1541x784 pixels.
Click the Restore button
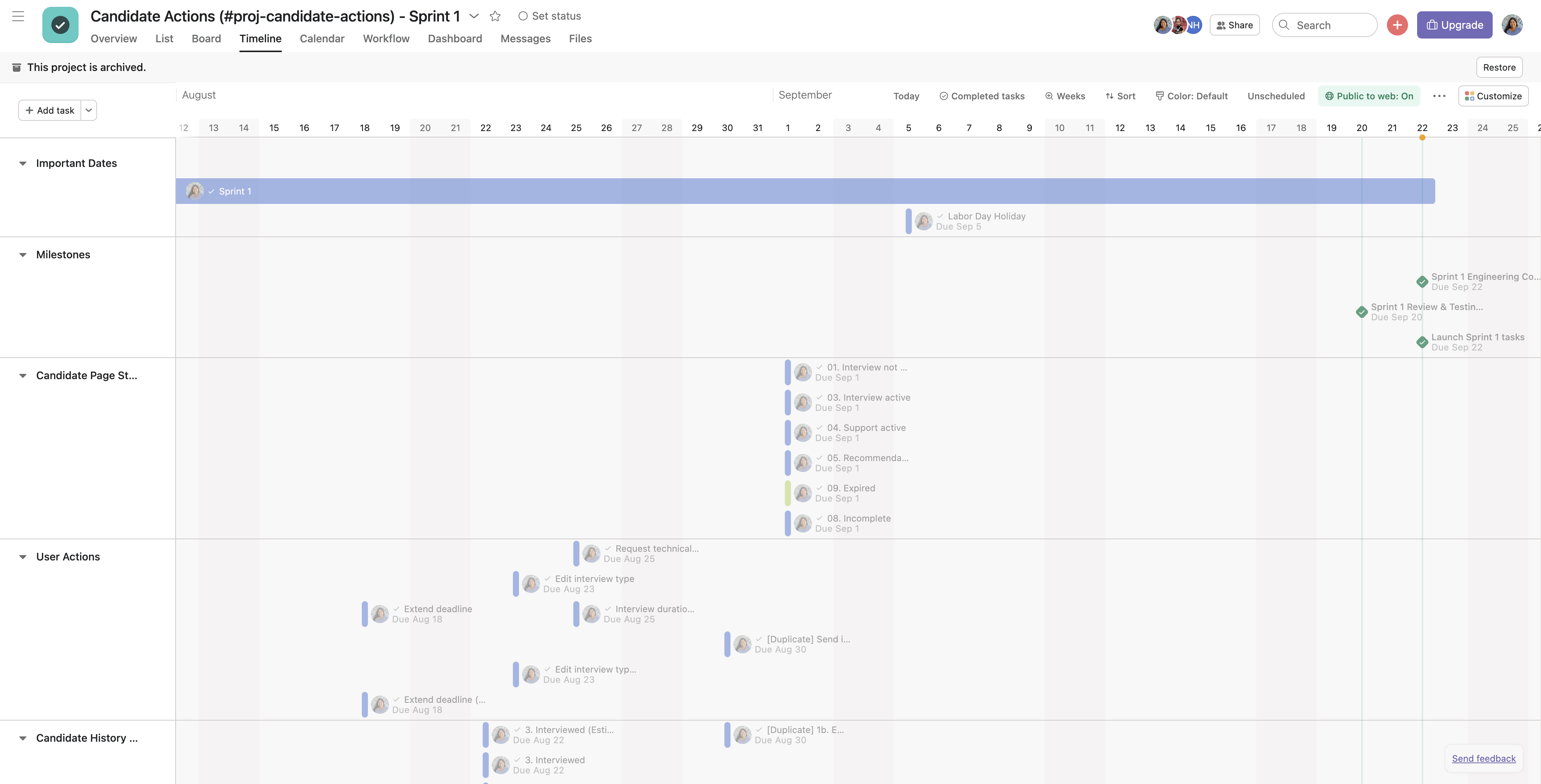click(x=1499, y=68)
